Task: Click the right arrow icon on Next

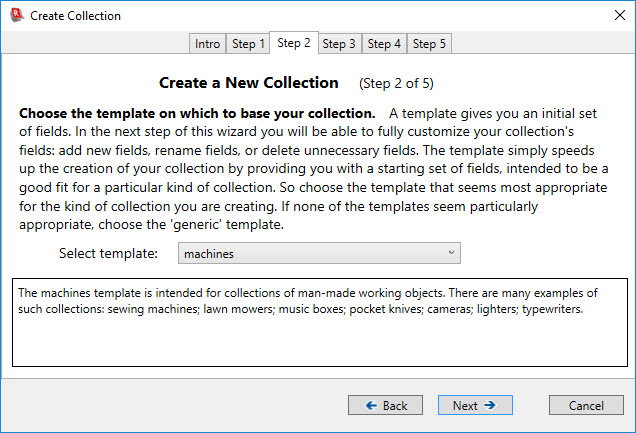Action: click(x=490, y=406)
